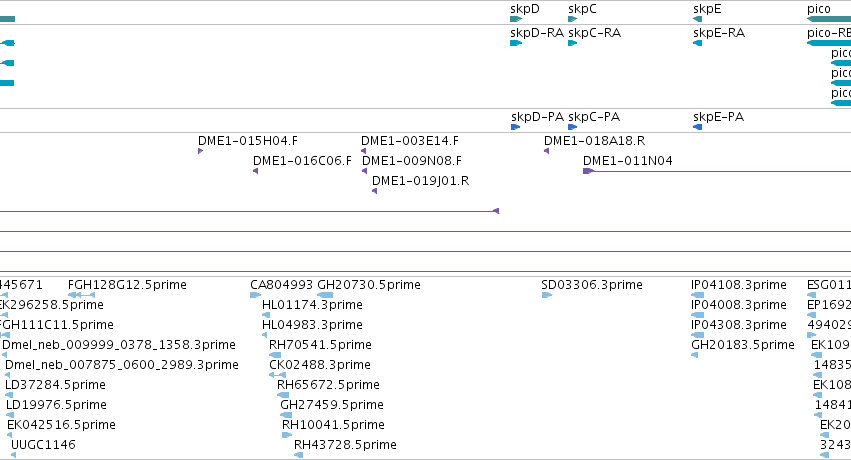Open the Dmel_neb_007875_0600_2989.3prime label
Screen dimensions: 851x460
[x=122, y=365]
